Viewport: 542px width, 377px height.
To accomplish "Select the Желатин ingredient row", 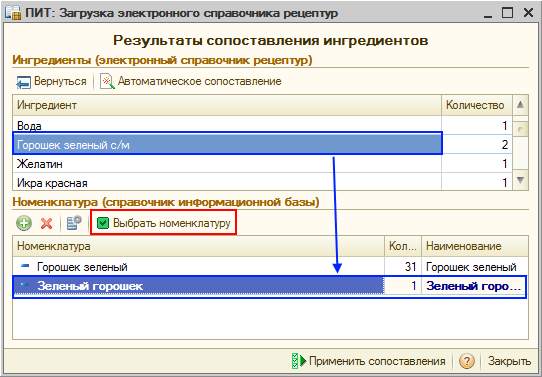I will [x=262, y=163].
